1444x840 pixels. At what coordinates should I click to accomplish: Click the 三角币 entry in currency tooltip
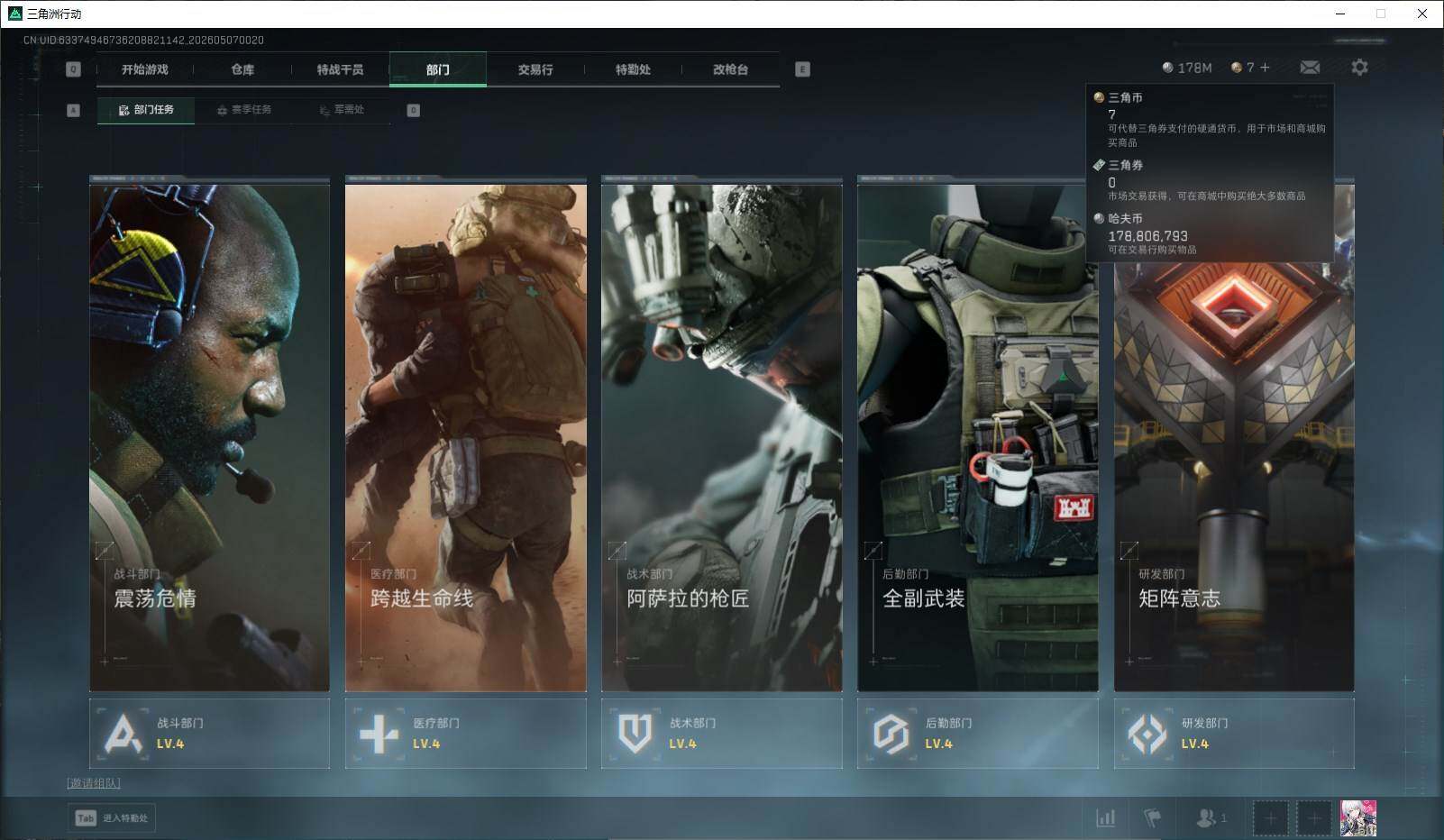1210,120
